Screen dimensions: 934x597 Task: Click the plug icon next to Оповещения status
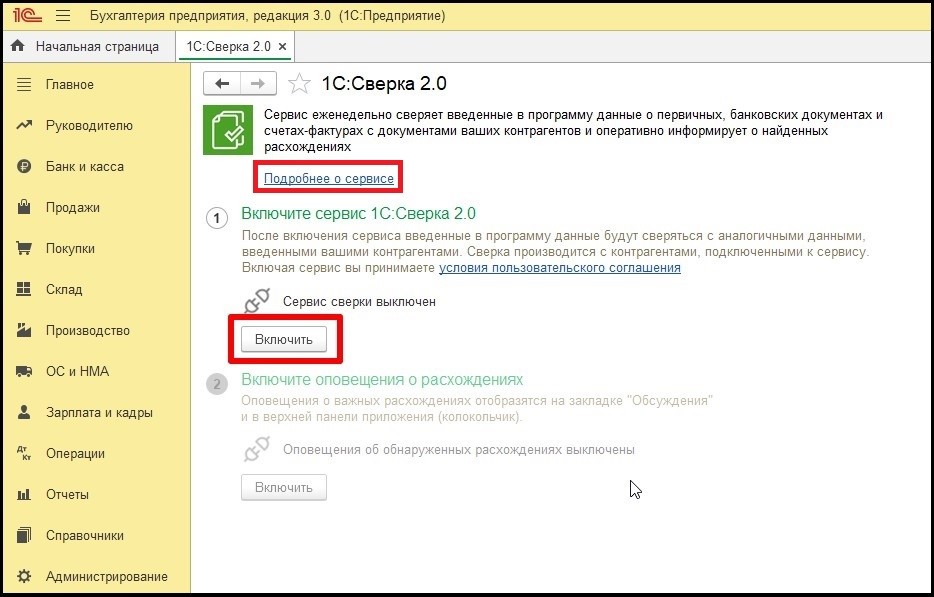tap(257, 449)
